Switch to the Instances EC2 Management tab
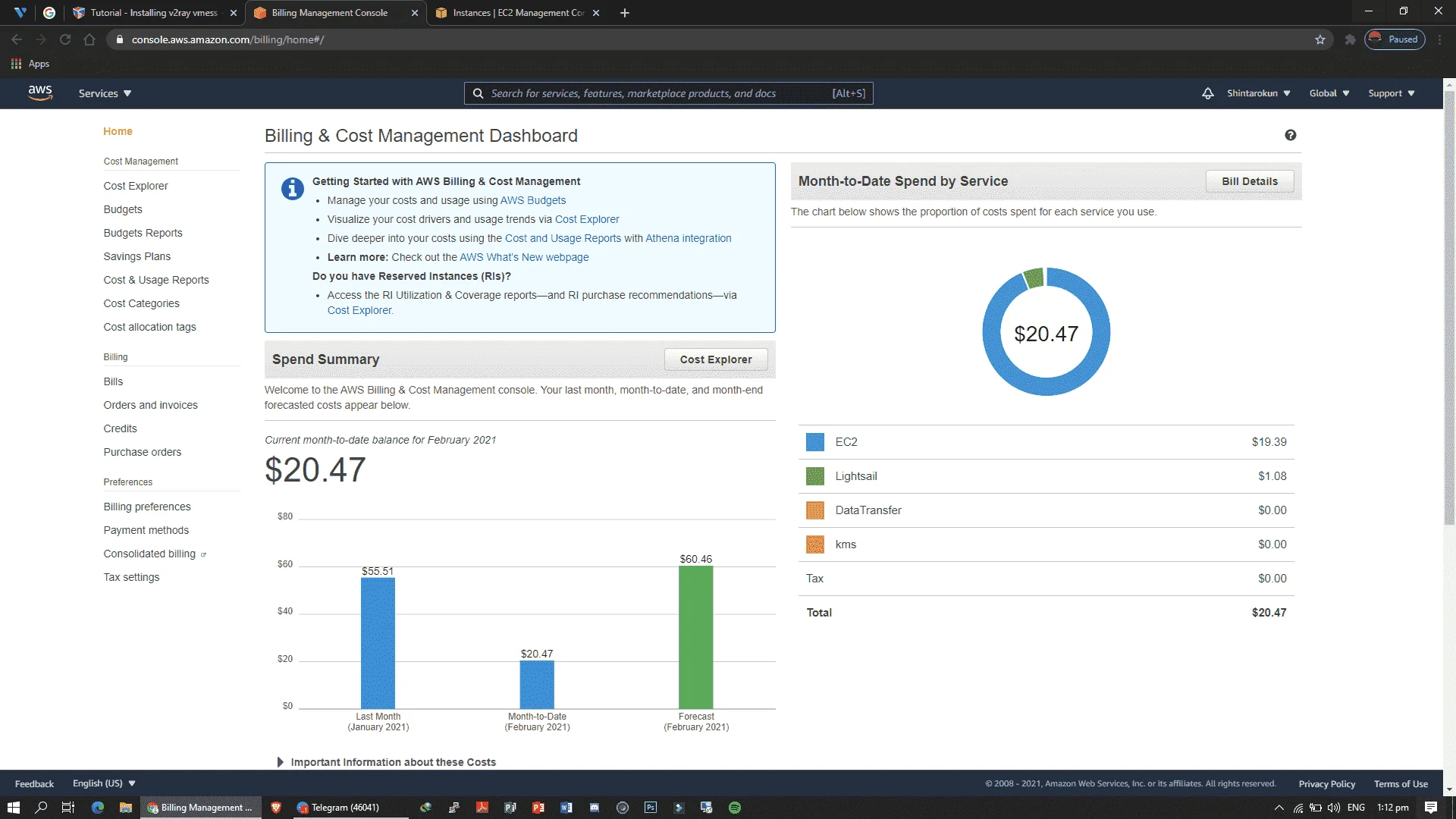Viewport: 1456px width, 819px height. [517, 13]
